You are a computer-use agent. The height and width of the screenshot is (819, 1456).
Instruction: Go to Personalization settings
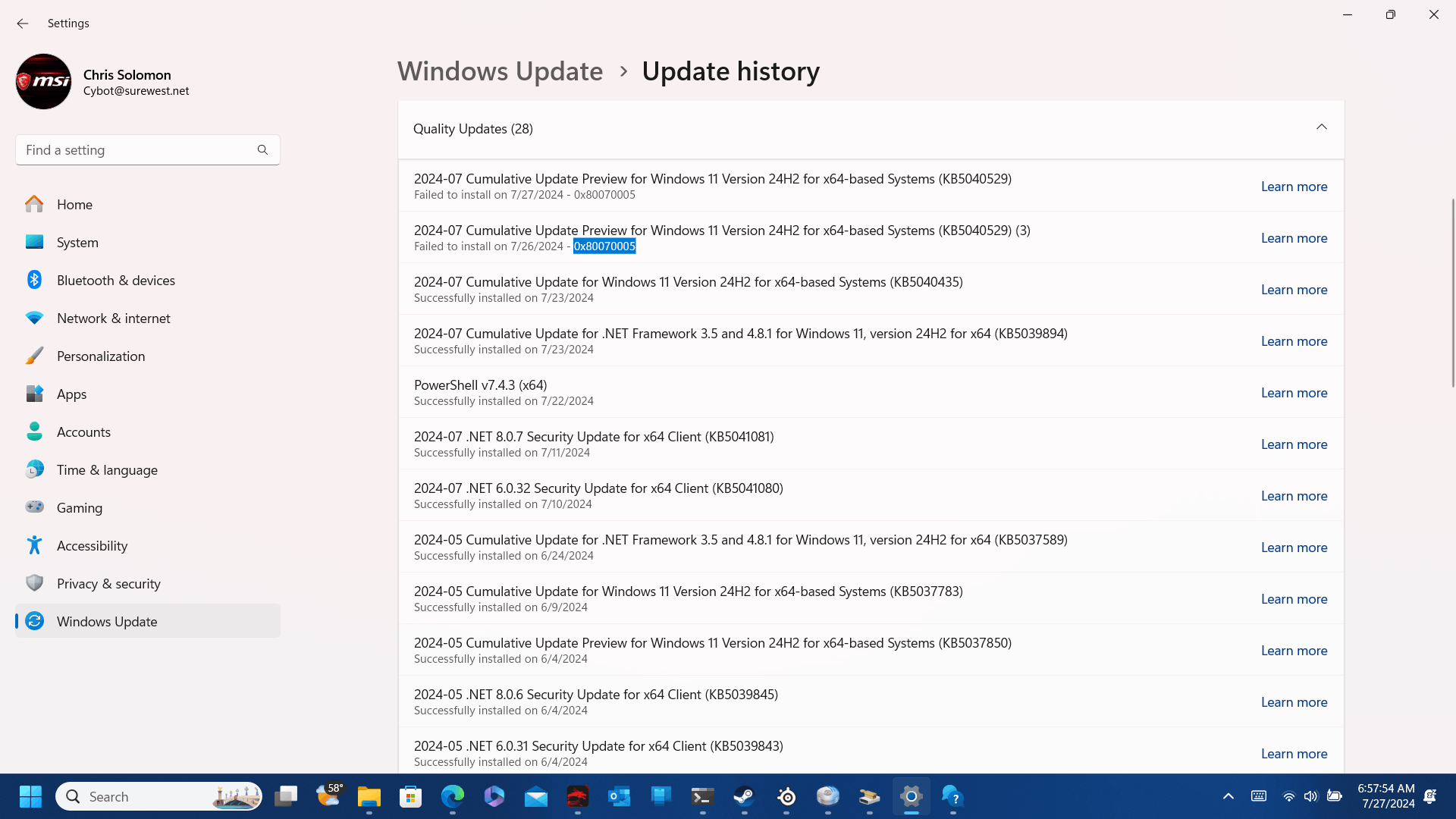pos(100,356)
